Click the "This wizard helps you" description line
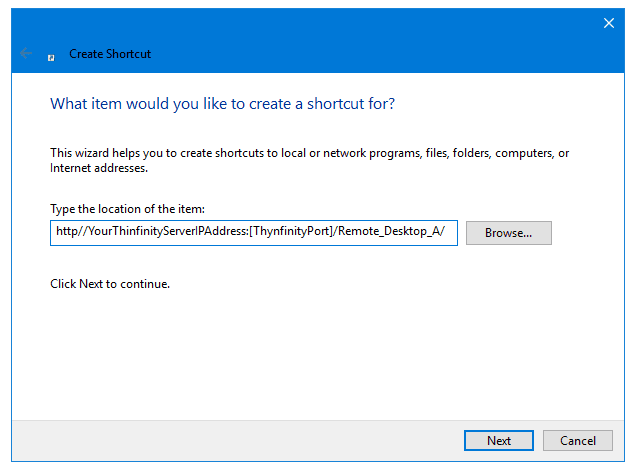Screen dimensions: 635x472 [x=310, y=153]
